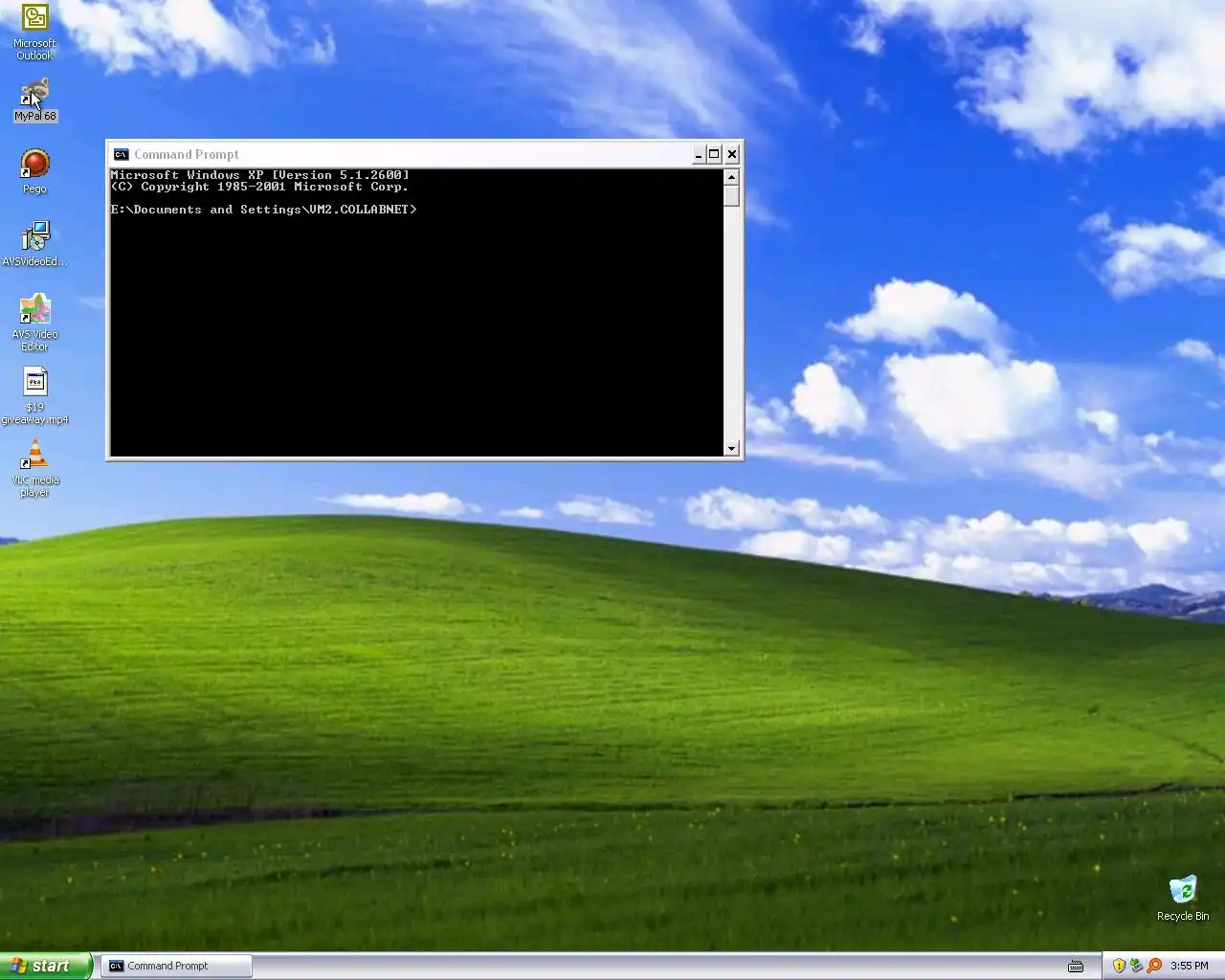Screen dimensions: 1225x980
Task: Click the 3:55 PM taskbar clock
Action: click(x=1190, y=966)
